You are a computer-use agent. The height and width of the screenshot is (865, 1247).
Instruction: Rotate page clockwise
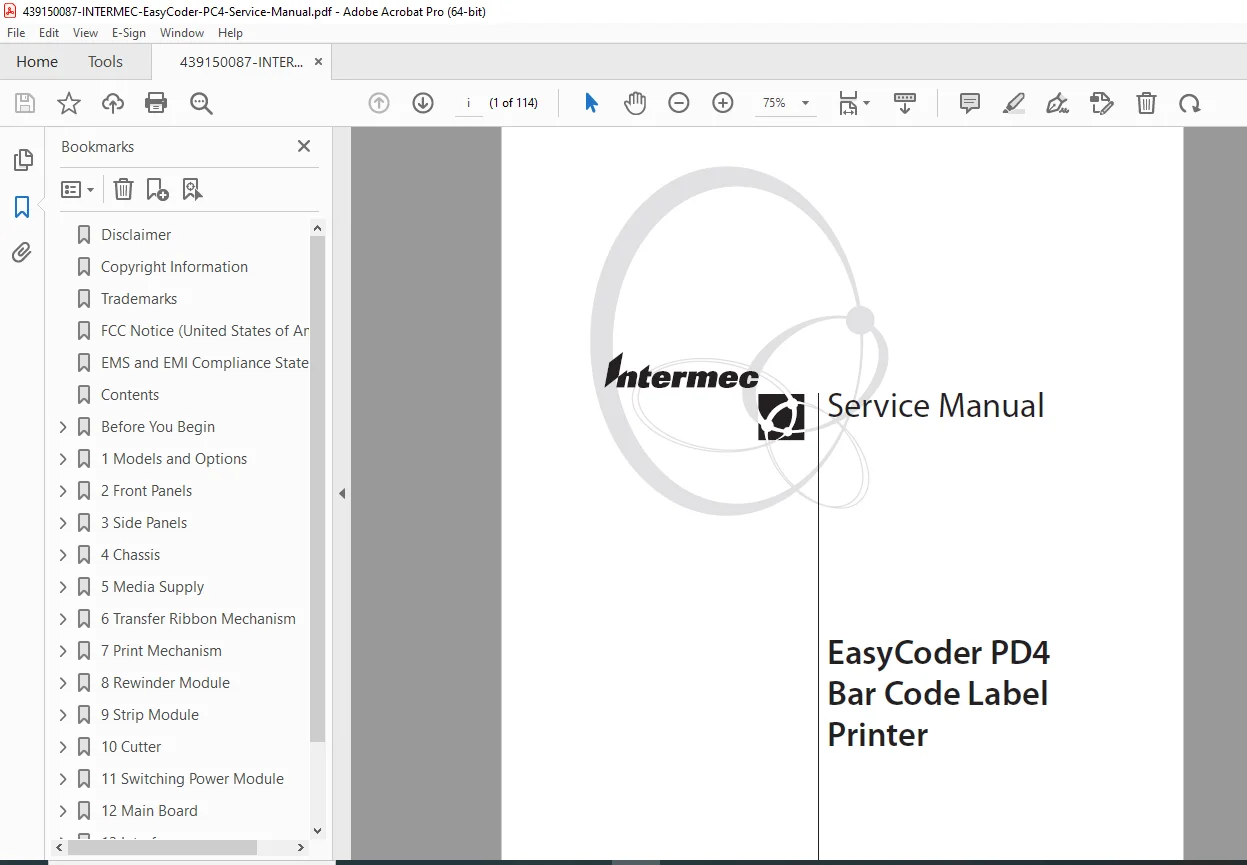(1189, 103)
